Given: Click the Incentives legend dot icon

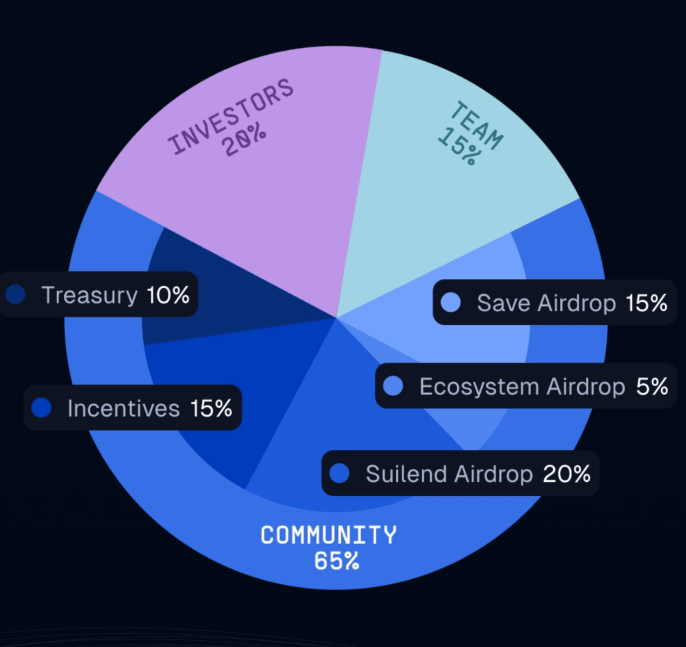Looking at the screenshot, I should (x=41, y=408).
